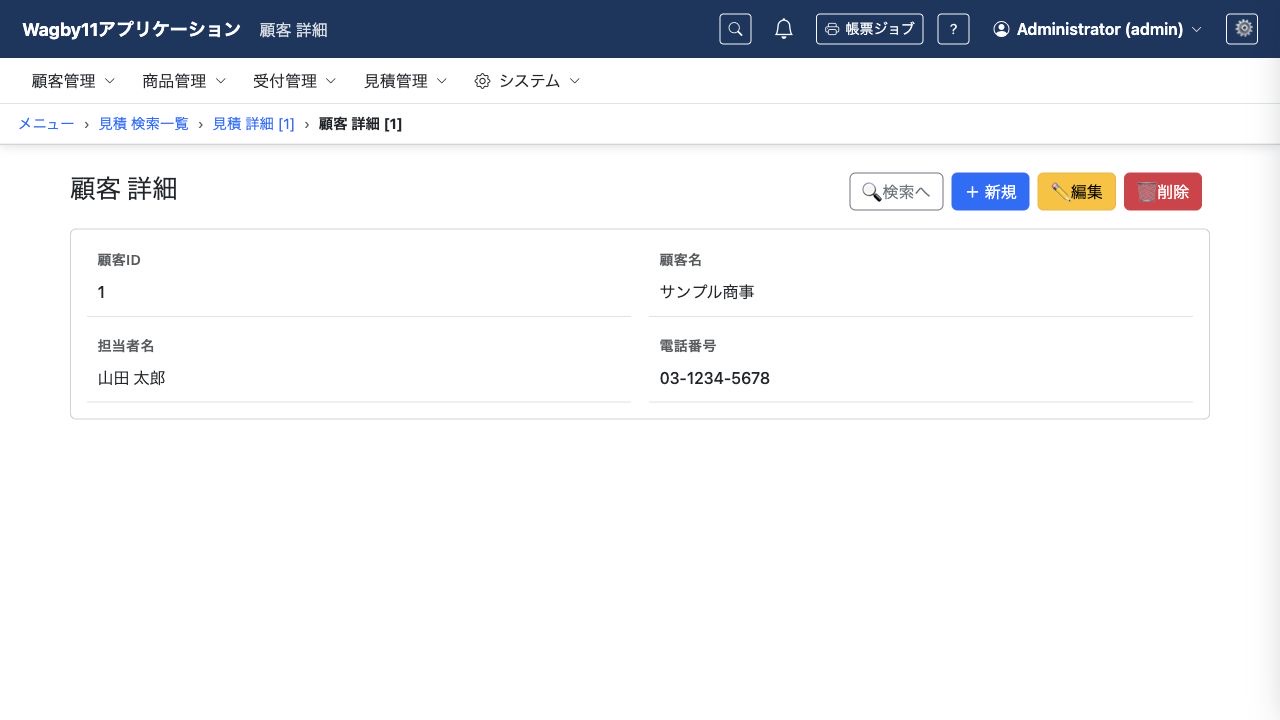Viewport: 1280px width, 720px height.
Task: Expand the 受付管理 menu
Action: 294,81
